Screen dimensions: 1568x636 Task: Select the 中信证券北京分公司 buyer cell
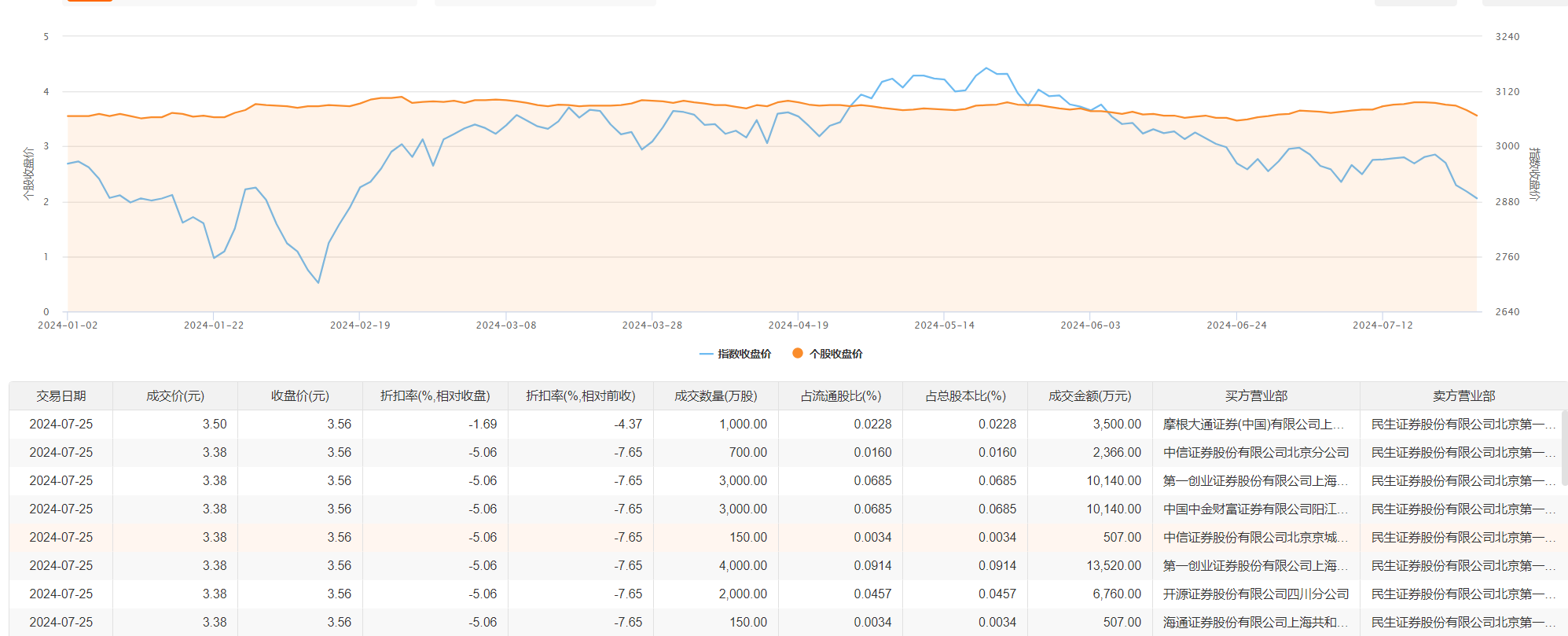point(1255,453)
